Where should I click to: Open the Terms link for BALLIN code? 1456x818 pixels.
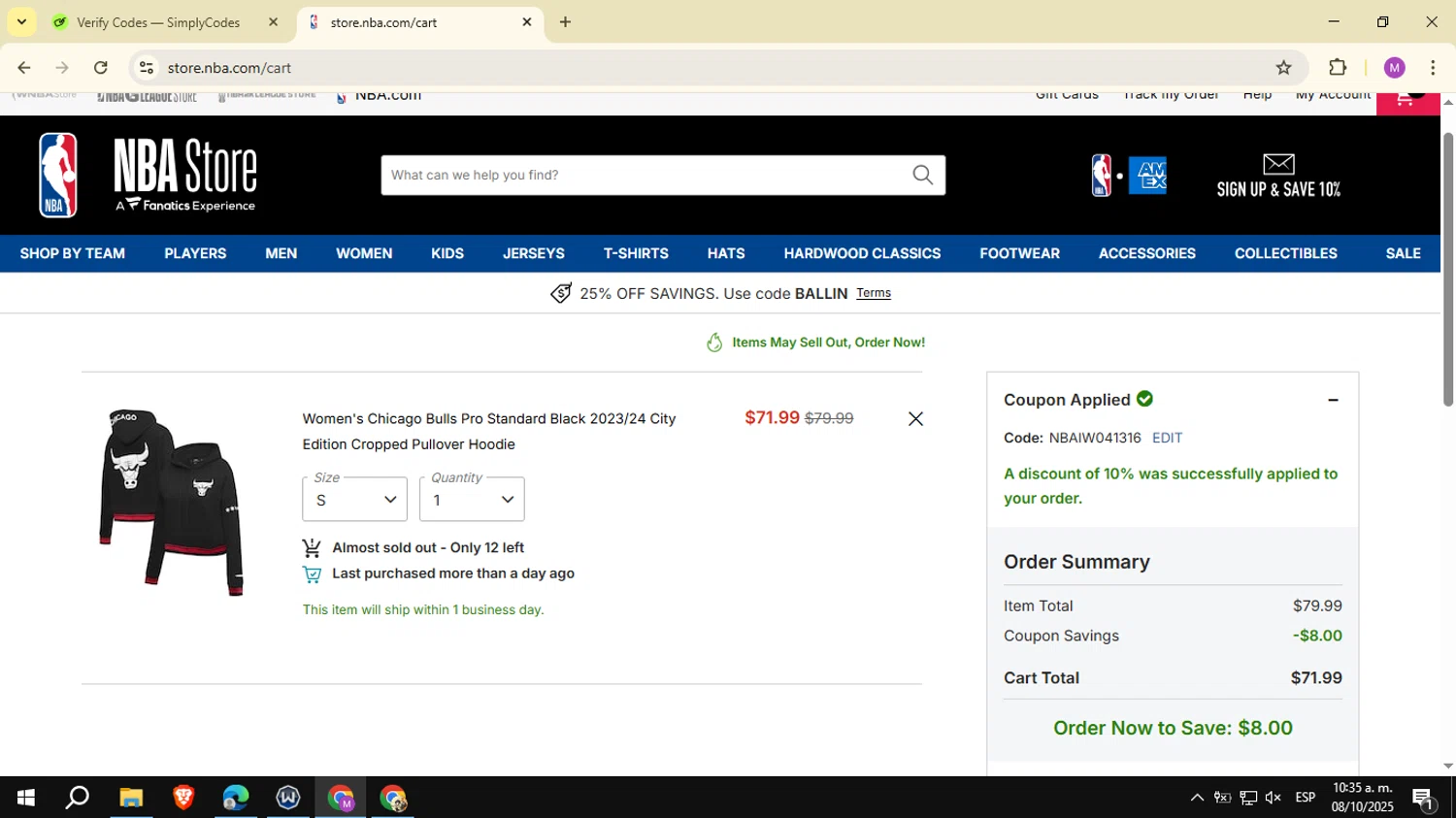click(x=874, y=293)
